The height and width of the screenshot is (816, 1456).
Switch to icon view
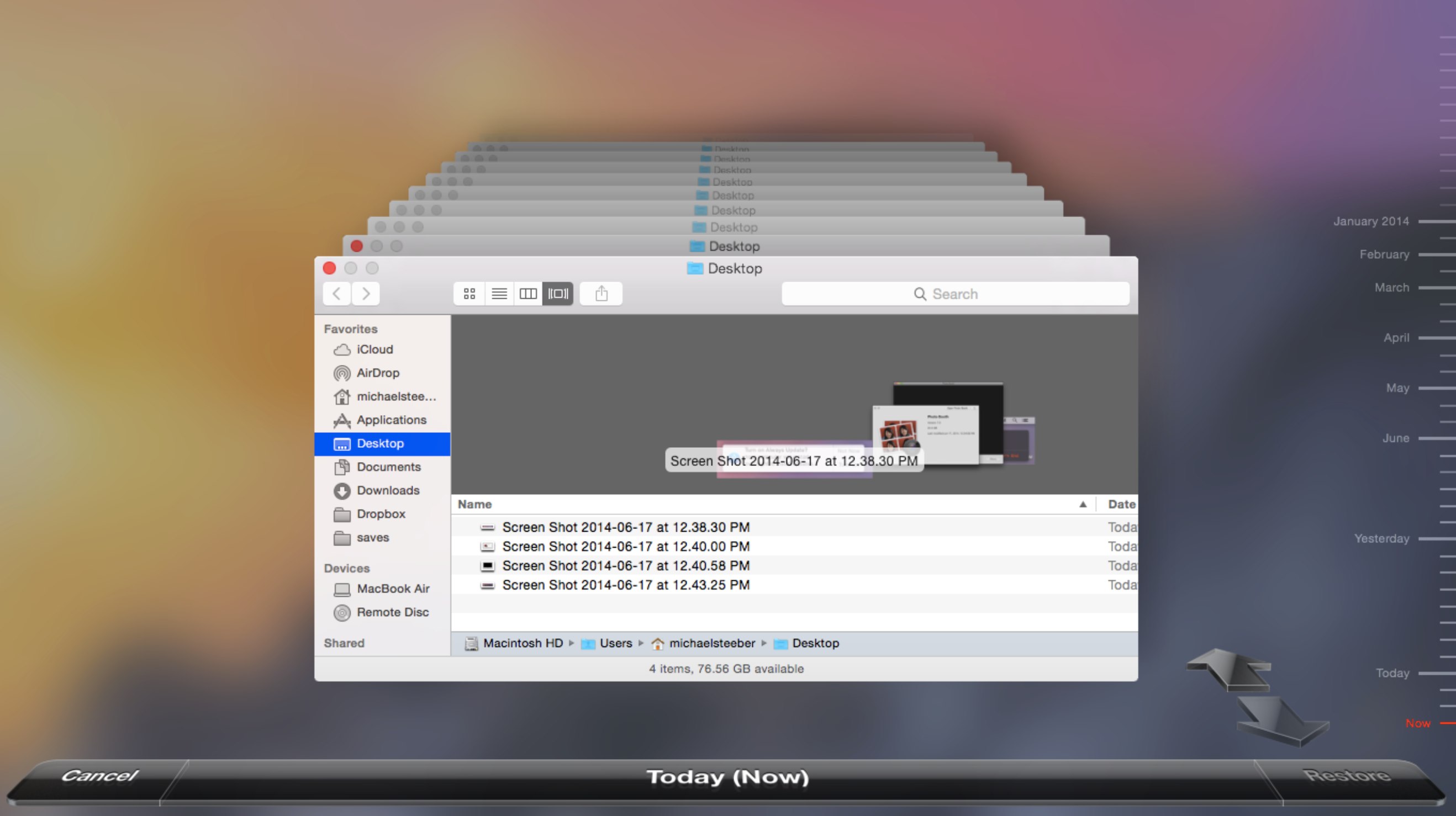[469, 294]
